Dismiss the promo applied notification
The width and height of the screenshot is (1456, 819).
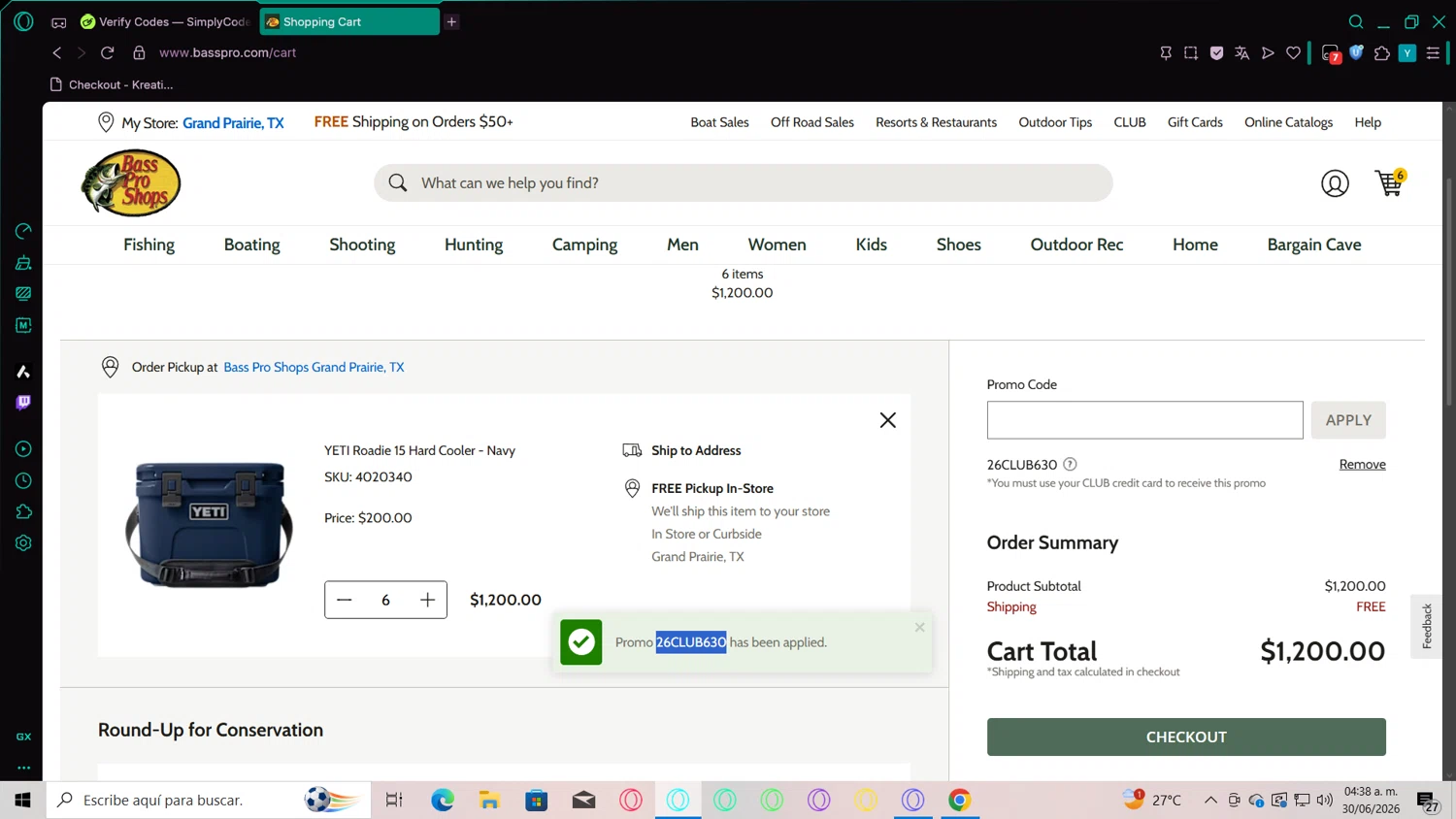[919, 627]
